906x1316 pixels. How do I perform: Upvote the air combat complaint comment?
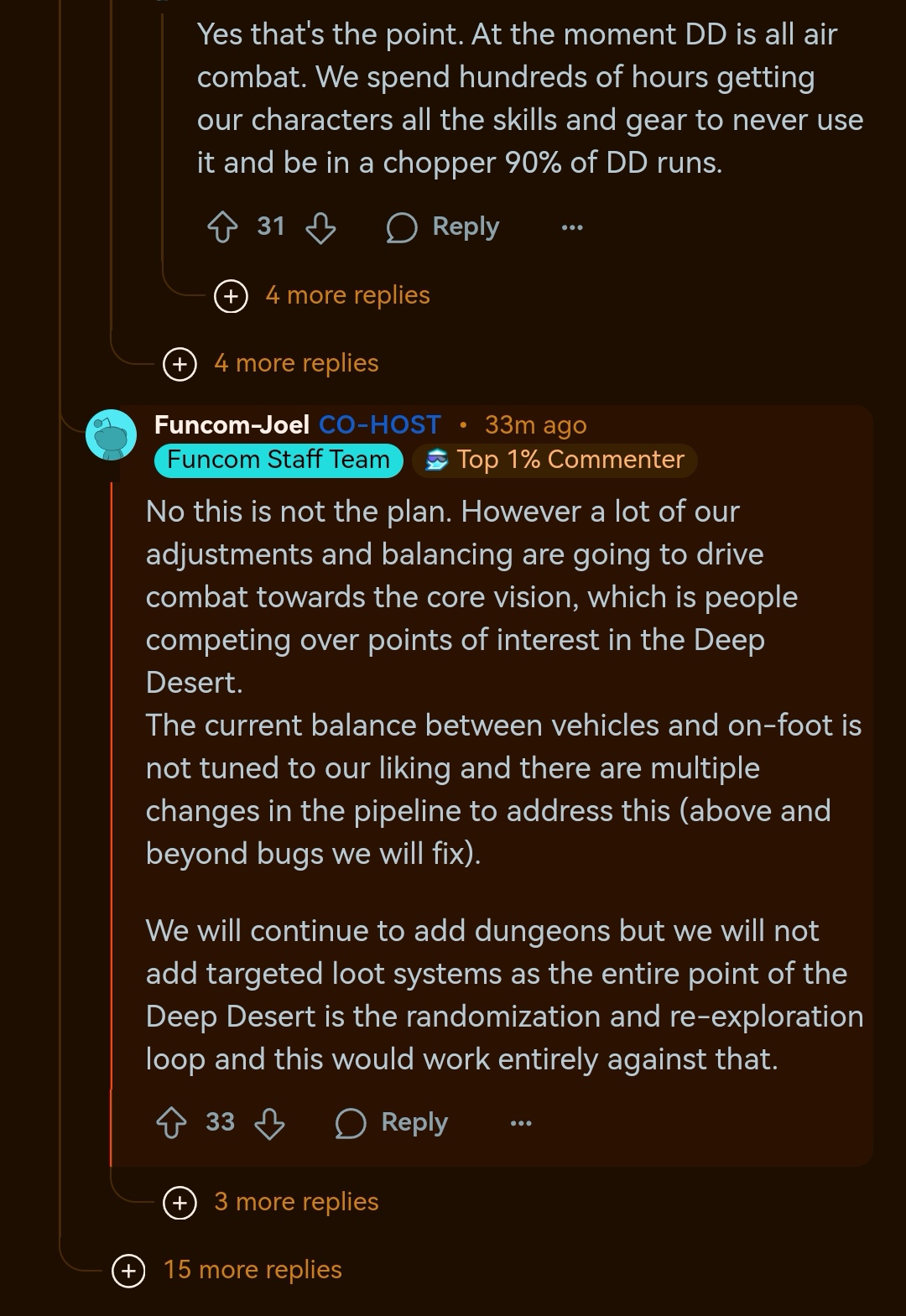click(x=223, y=226)
